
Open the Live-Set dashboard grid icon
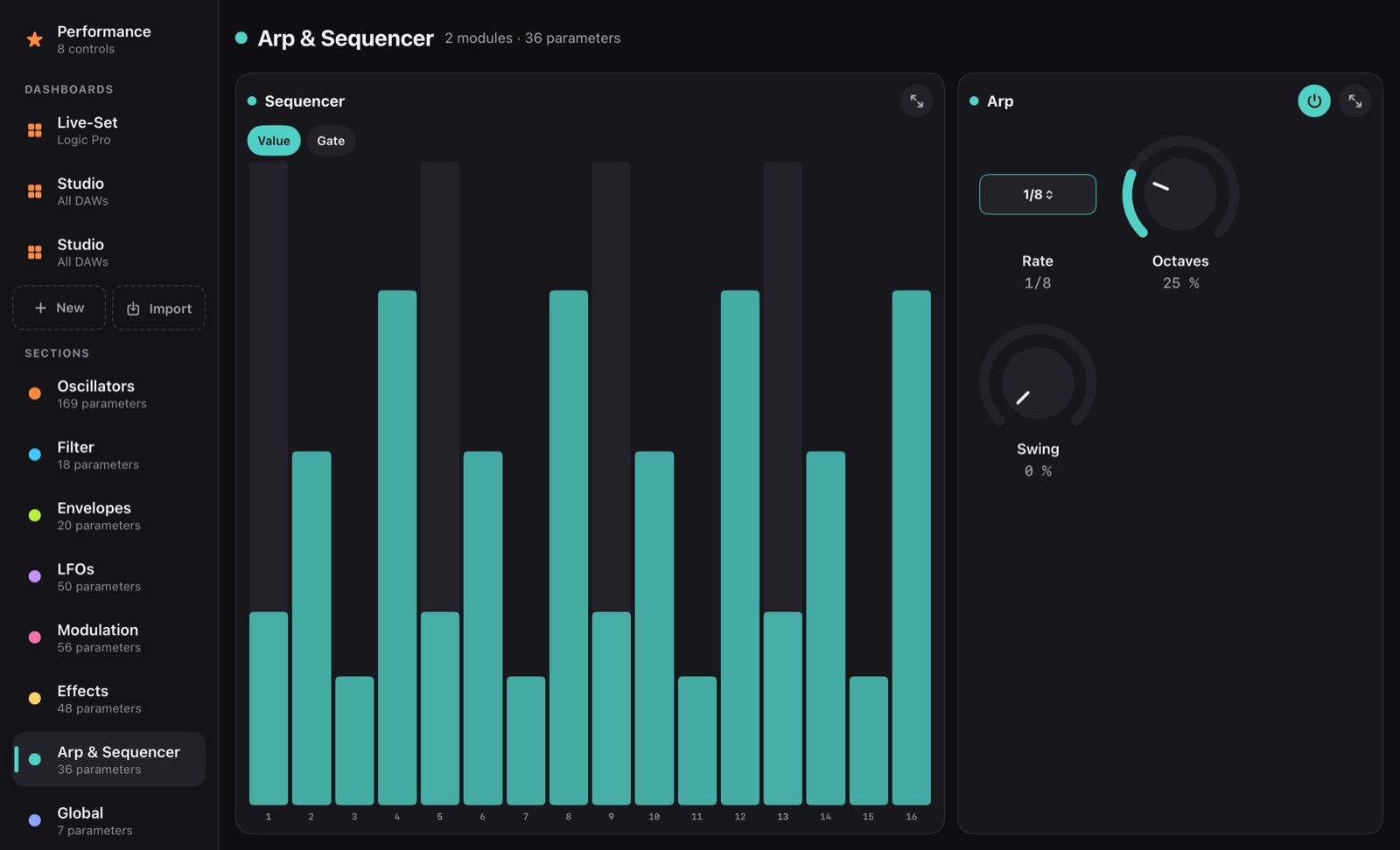click(35, 130)
